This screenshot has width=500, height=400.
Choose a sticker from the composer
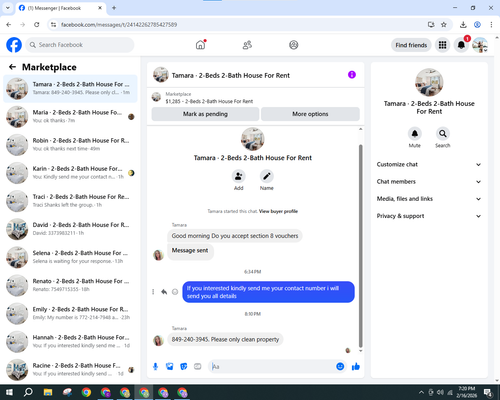184,367
